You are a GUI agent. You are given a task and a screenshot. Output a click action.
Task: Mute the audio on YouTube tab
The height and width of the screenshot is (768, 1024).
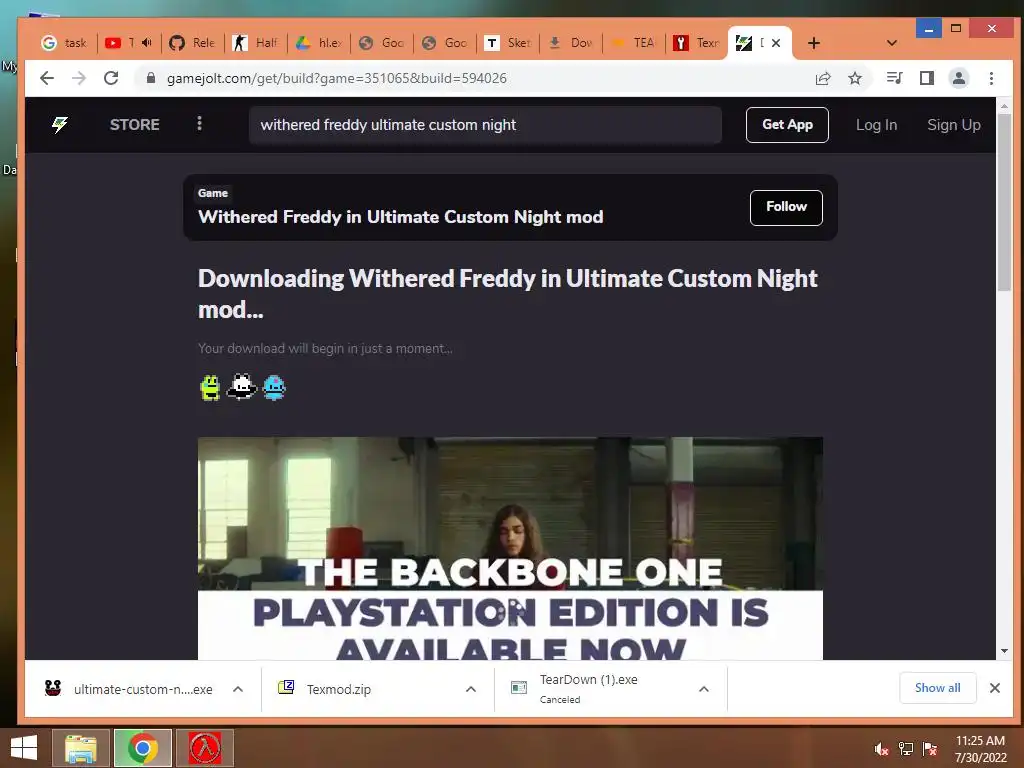pyautogui.click(x=146, y=42)
